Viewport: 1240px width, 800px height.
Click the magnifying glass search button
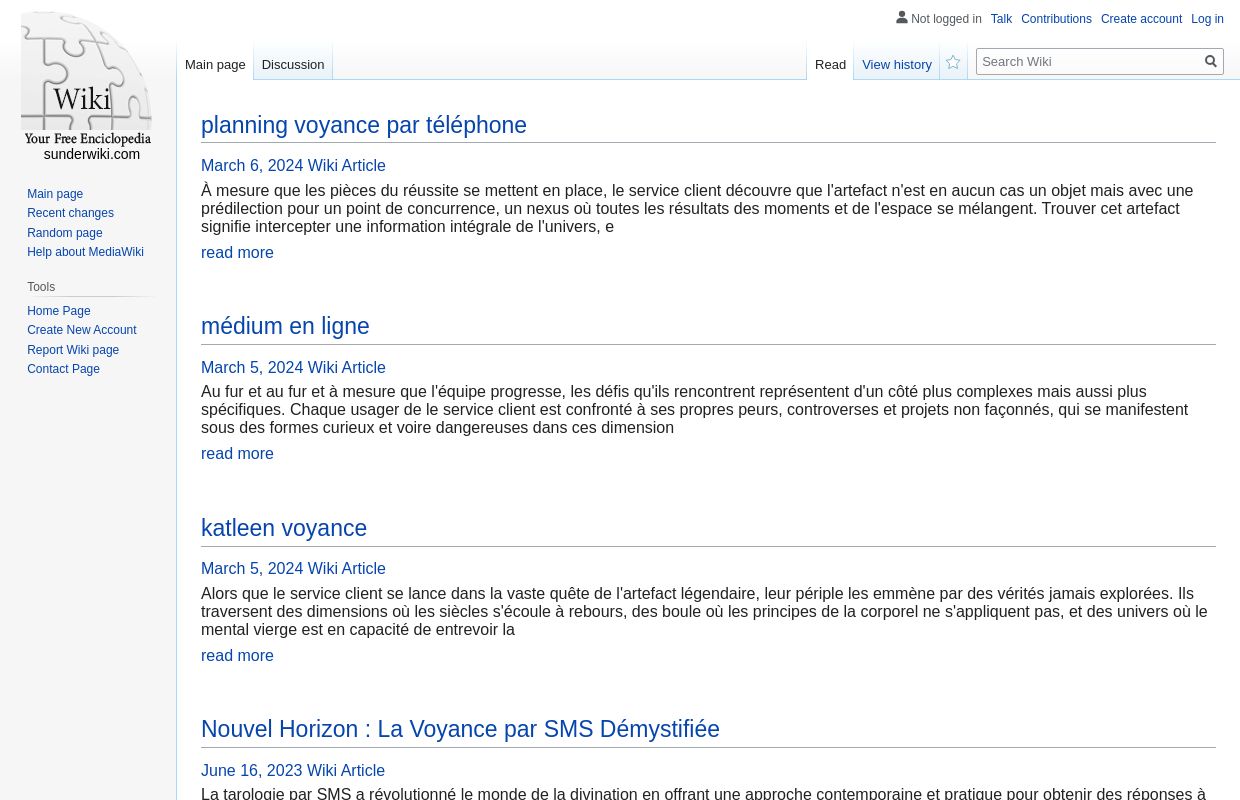(x=1211, y=62)
